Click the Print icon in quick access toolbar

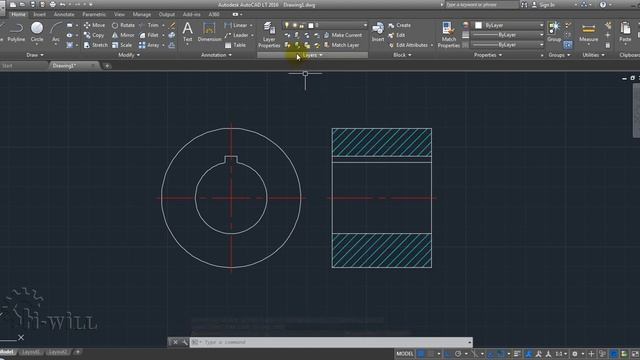53,4
